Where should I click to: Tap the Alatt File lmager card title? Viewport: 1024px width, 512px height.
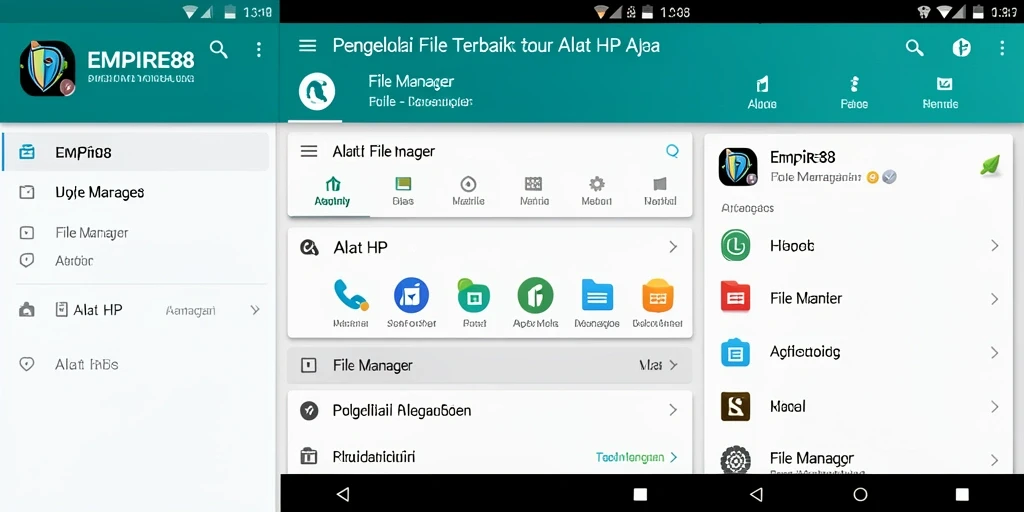[x=383, y=152]
